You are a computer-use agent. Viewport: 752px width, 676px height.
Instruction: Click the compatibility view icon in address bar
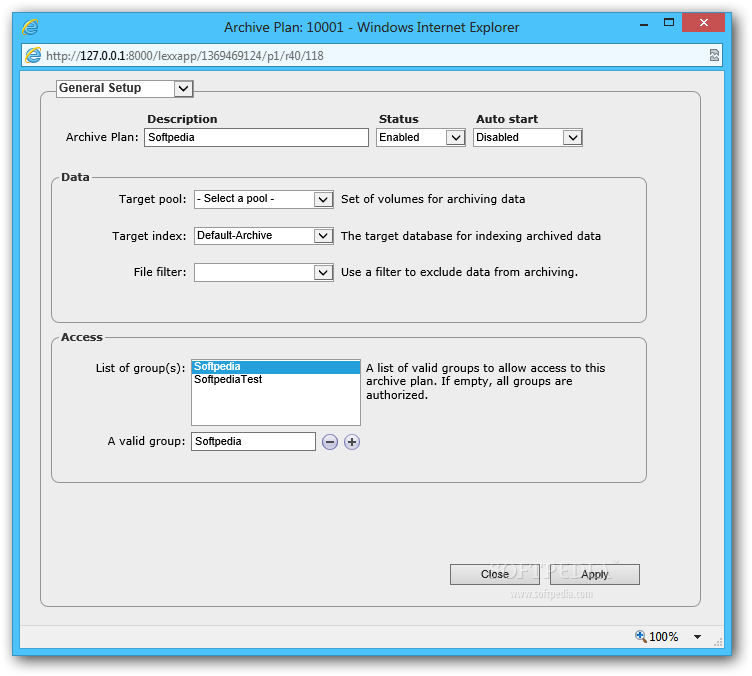714,56
